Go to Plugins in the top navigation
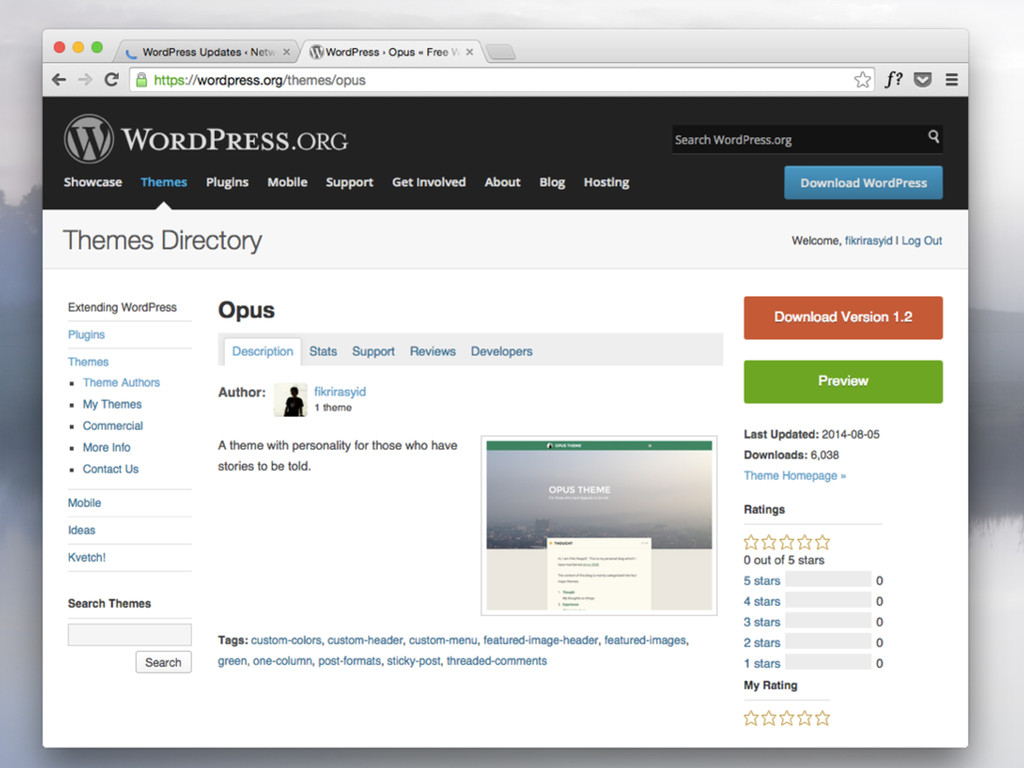 pos(227,182)
